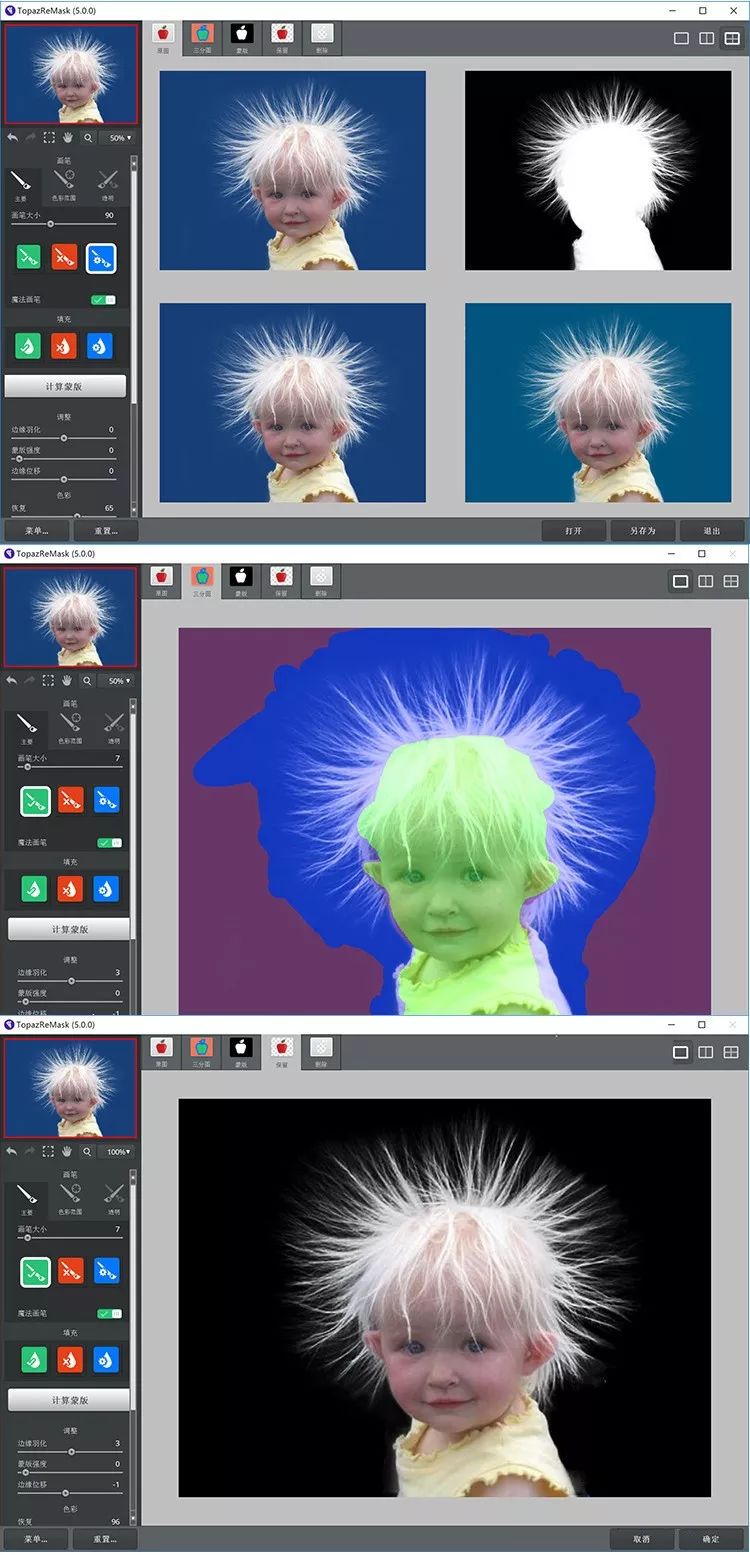
Task: Turn off 魔法画笔 switch in bottom window
Action: pos(108,1313)
